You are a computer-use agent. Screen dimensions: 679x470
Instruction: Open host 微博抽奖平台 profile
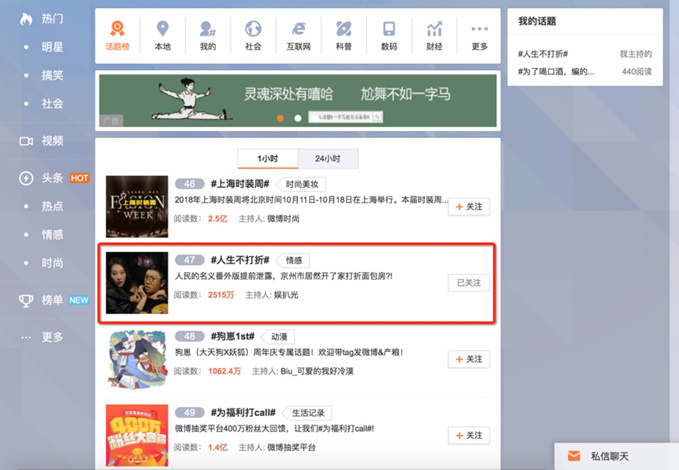coord(291,447)
